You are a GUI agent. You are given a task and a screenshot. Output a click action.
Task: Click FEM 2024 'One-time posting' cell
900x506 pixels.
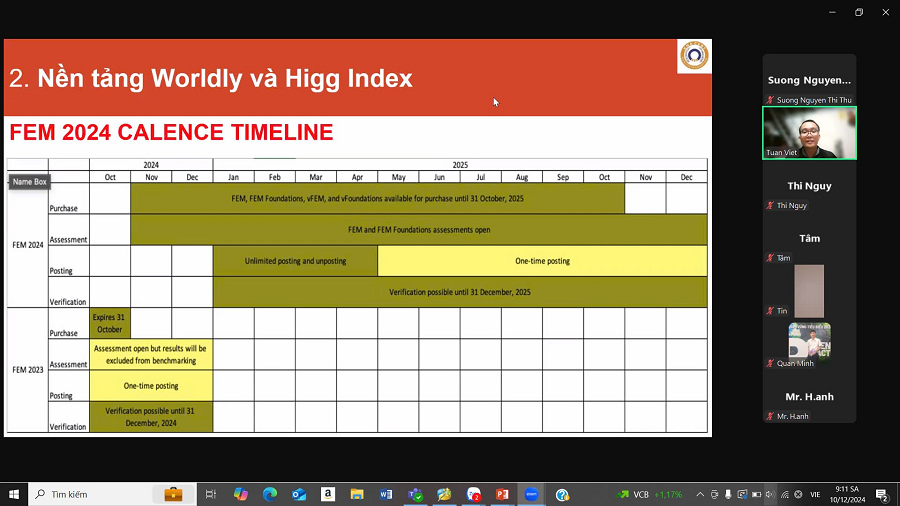click(x=542, y=261)
